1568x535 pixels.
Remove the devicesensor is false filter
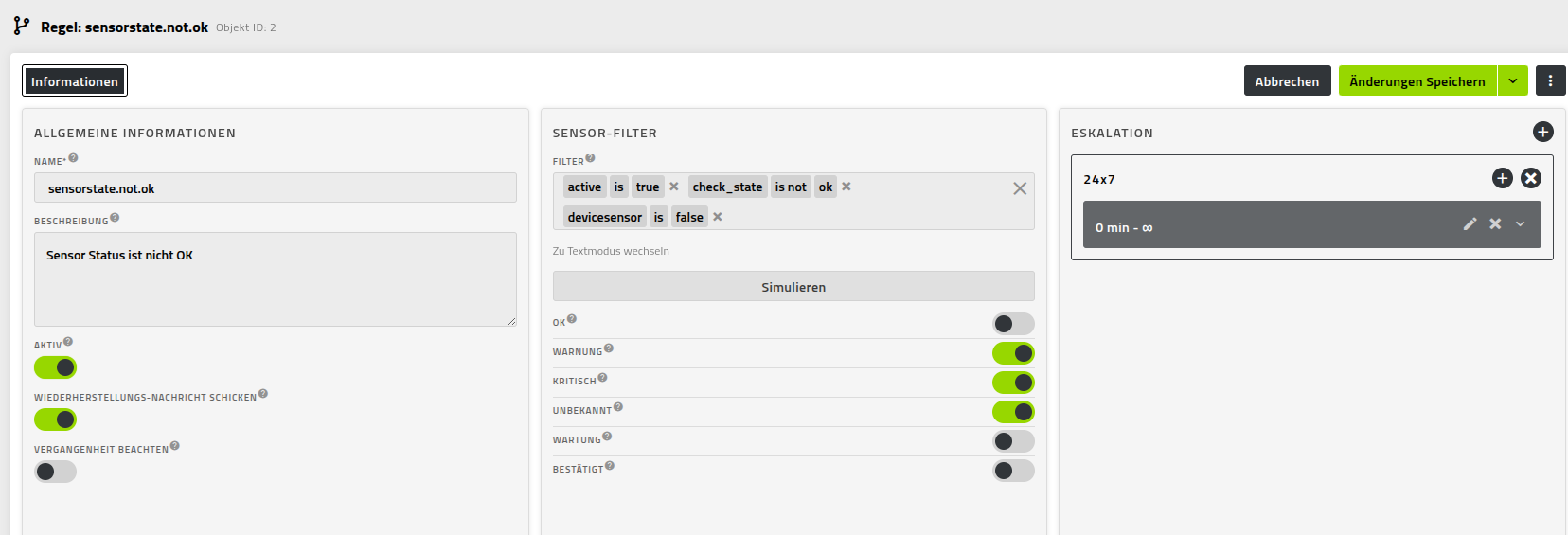coord(718,217)
